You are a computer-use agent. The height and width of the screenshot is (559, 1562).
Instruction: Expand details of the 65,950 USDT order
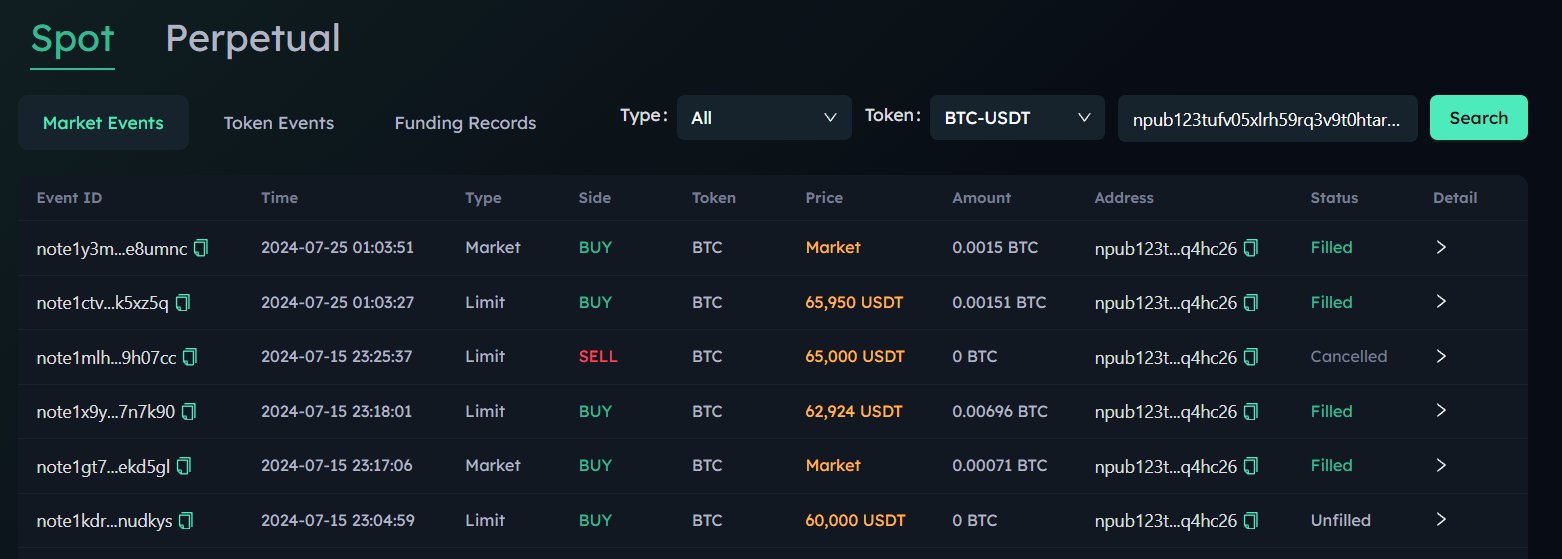point(1441,301)
